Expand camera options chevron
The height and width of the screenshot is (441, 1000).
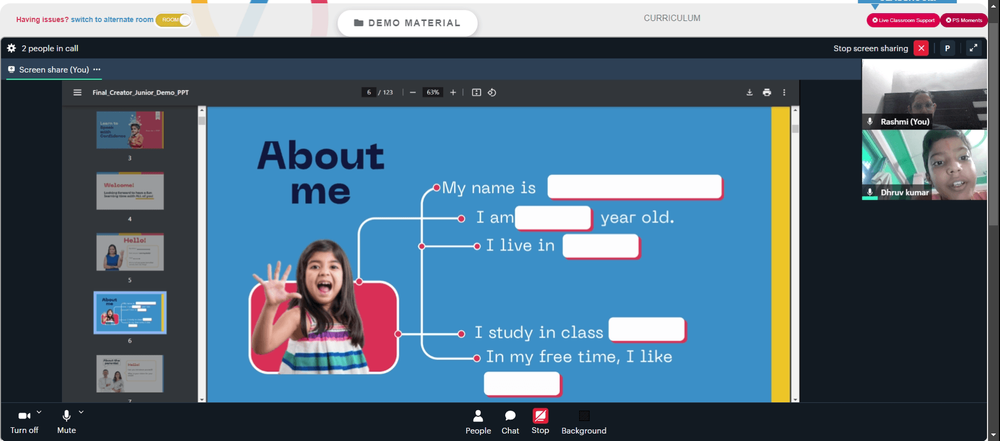pyautogui.click(x=39, y=412)
